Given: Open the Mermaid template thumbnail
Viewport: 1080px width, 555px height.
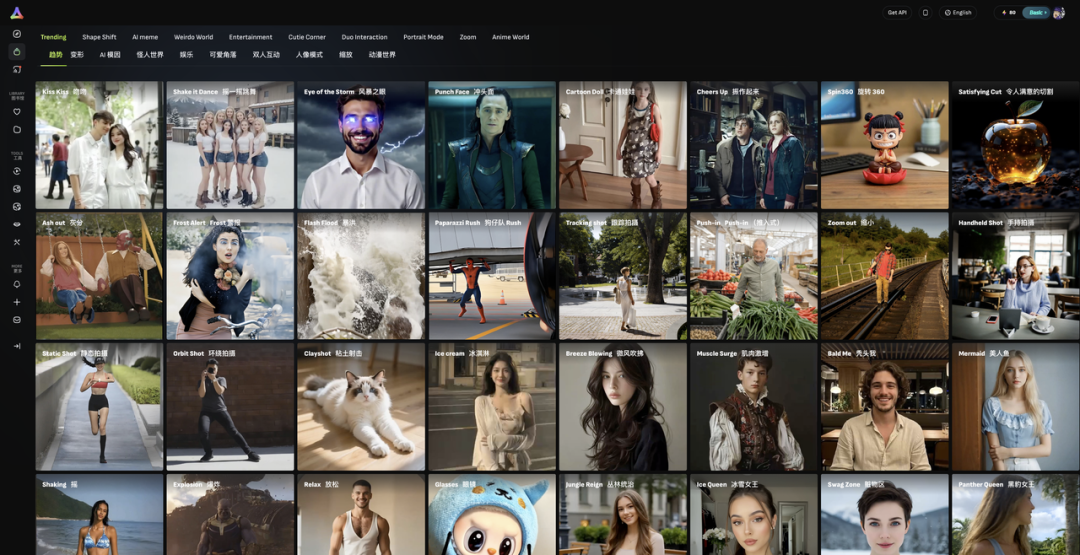Looking at the screenshot, I should pyautogui.click(x=1015, y=407).
